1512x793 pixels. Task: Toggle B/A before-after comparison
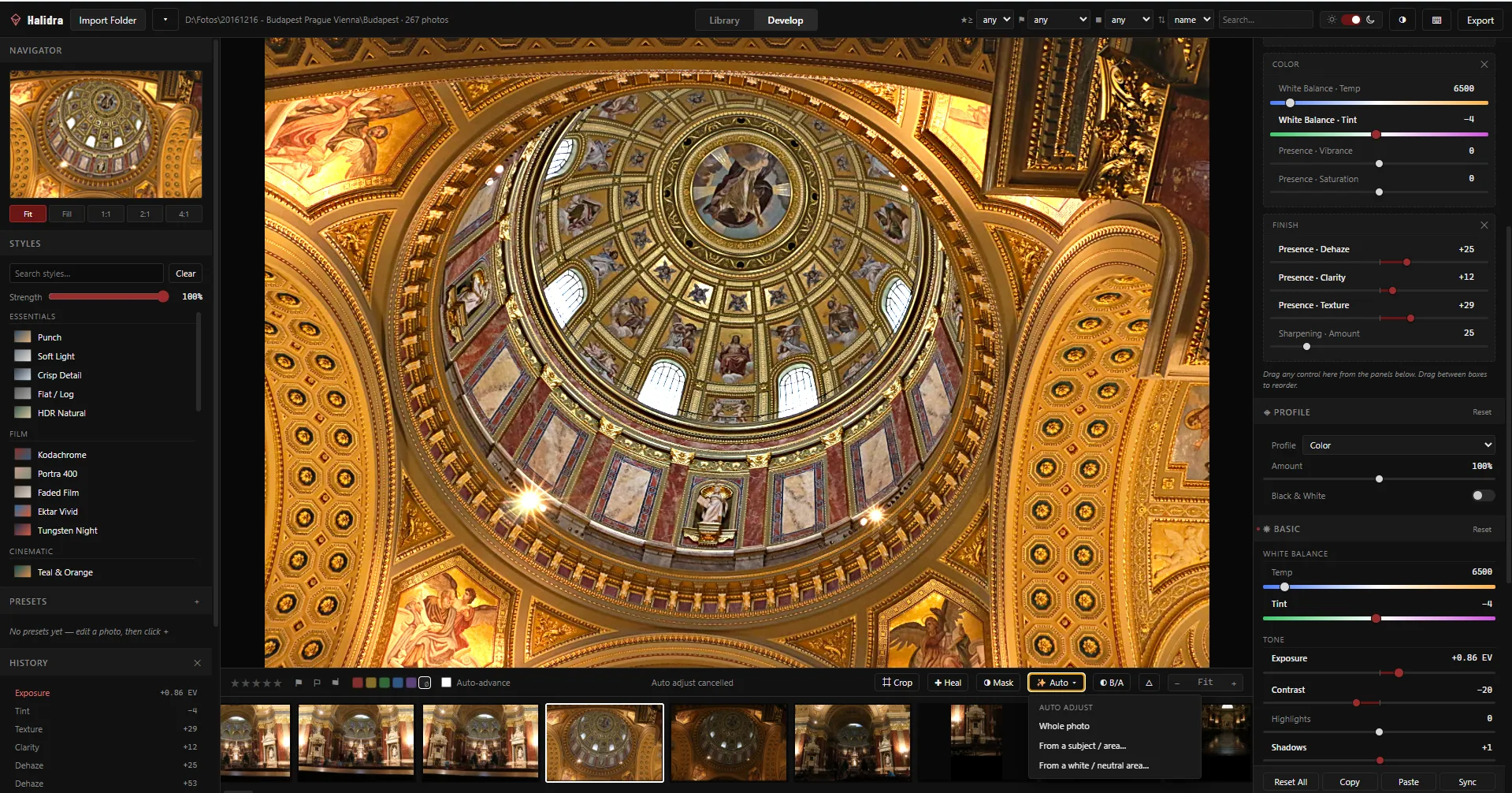[1112, 683]
